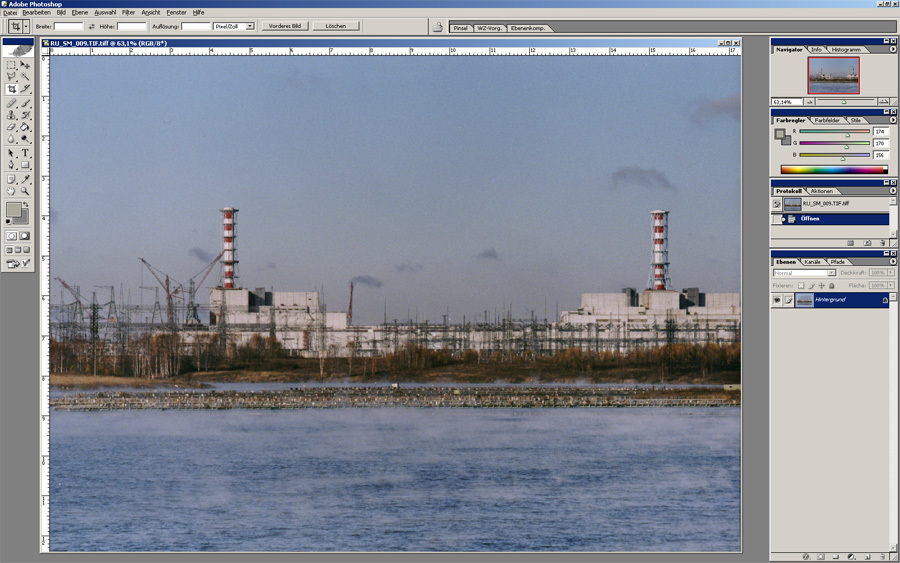Select the Dodge tool
900x563 pixels.
[25, 139]
